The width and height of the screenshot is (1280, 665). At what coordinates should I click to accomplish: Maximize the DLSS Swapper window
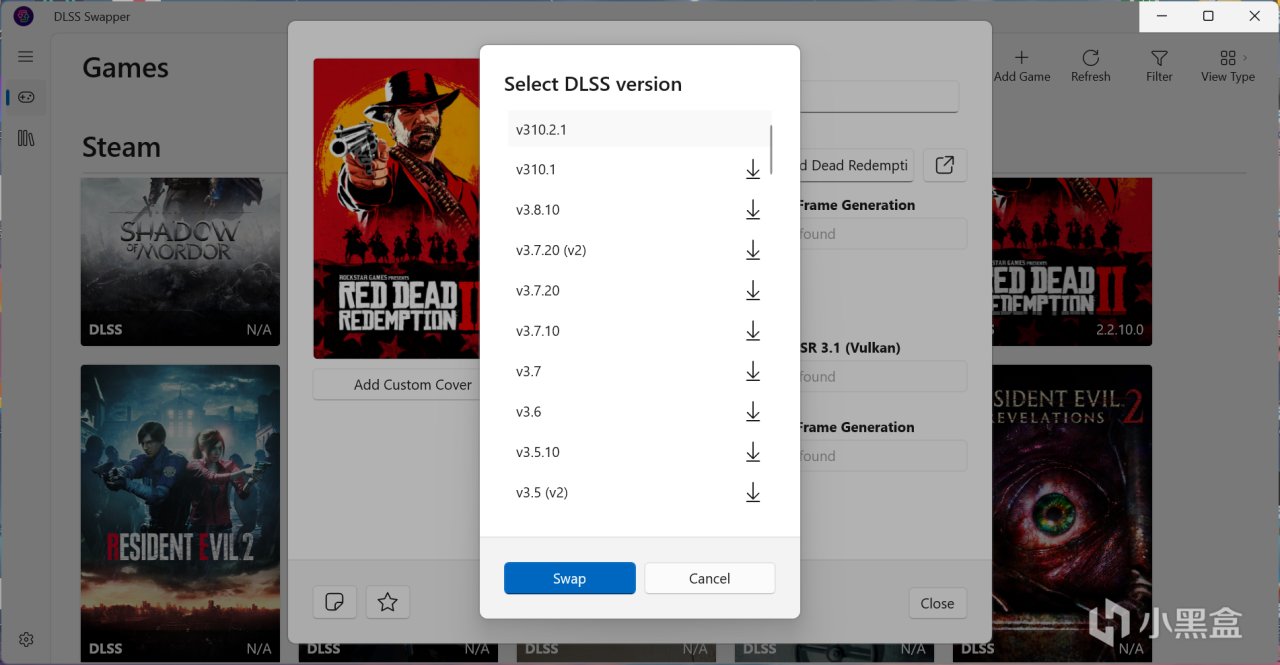pos(1208,16)
